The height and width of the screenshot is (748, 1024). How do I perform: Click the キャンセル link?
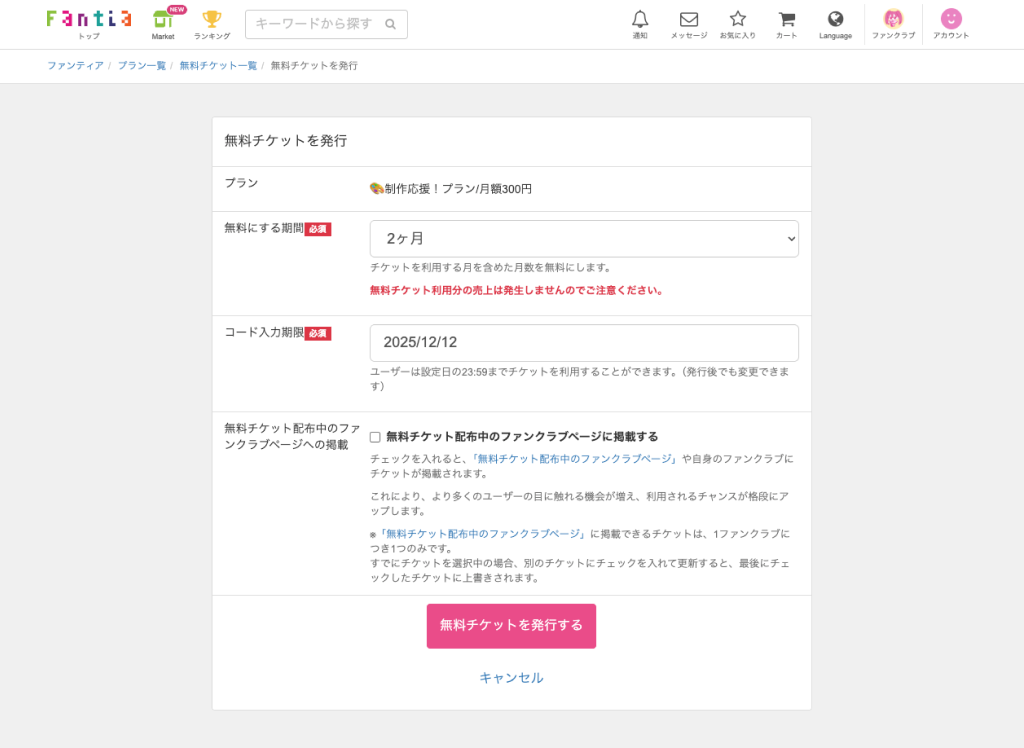click(511, 678)
